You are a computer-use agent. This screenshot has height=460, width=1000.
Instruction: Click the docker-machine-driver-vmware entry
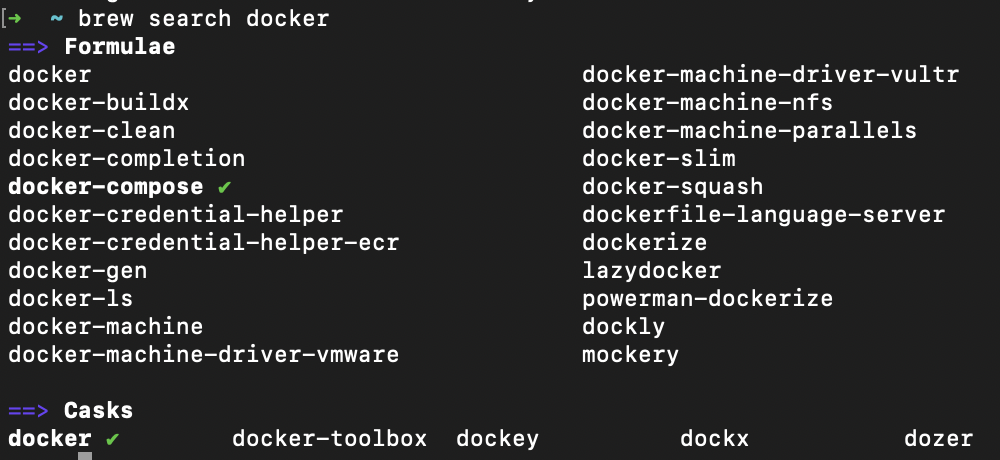tap(203, 355)
